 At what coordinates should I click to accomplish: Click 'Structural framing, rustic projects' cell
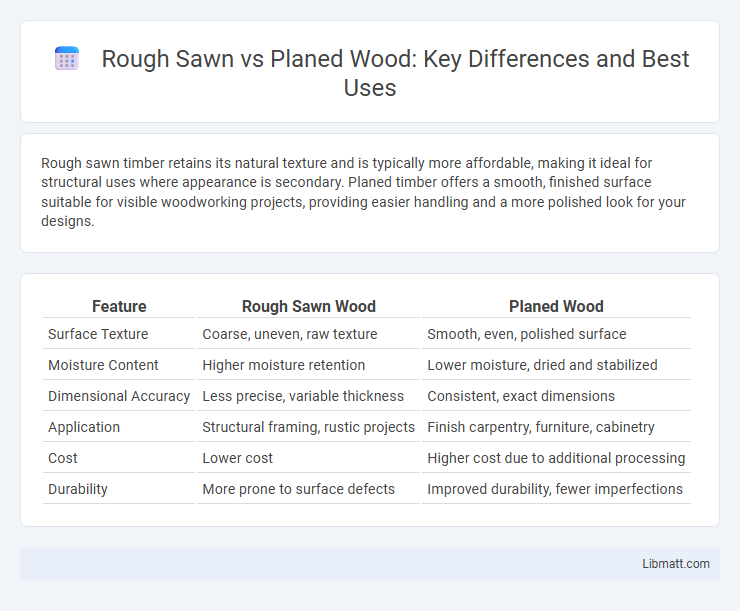coord(309,427)
